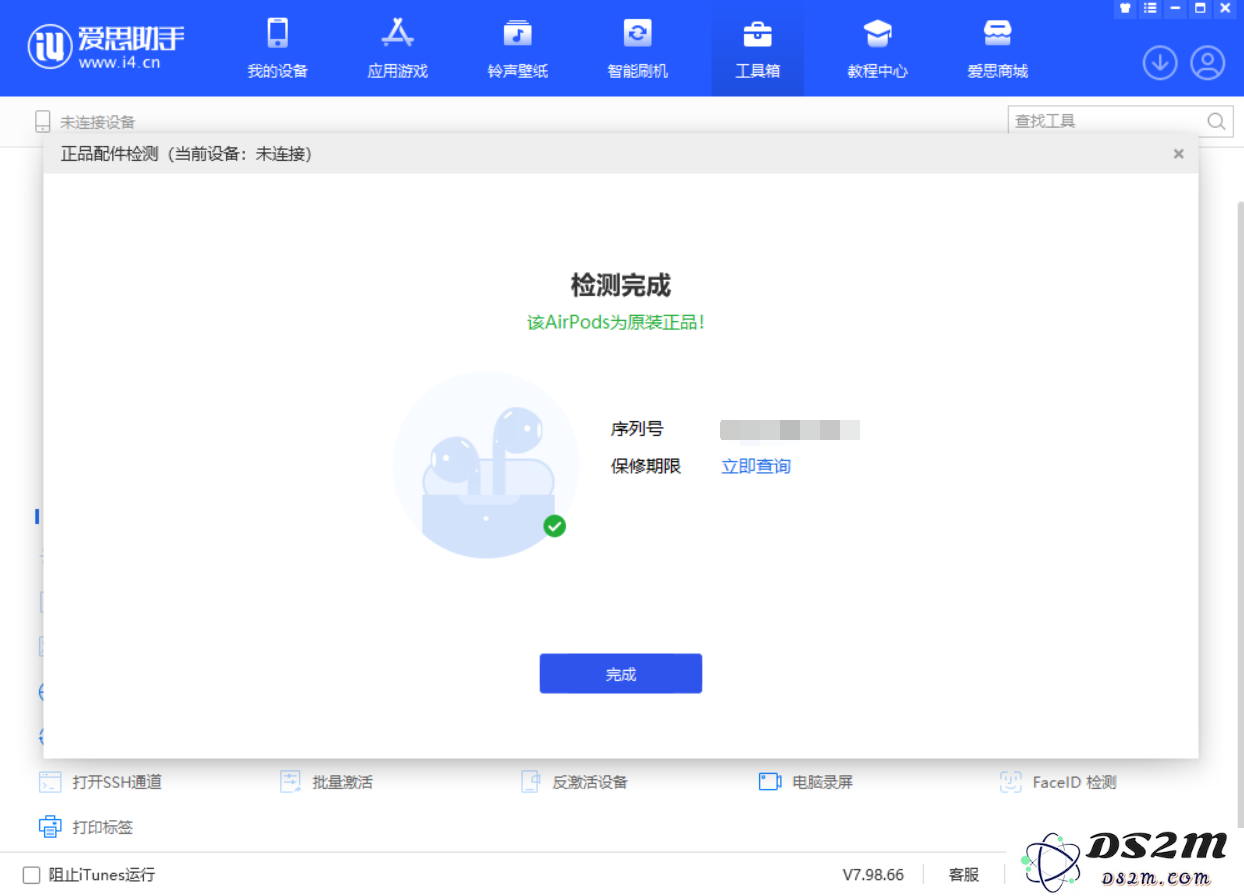1244x896 pixels.
Task: Open the 铃声壁纸 tab
Action: click(x=518, y=48)
